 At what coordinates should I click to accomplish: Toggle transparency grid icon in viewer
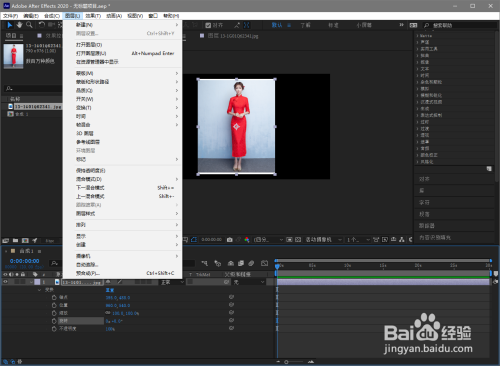tap(298, 240)
